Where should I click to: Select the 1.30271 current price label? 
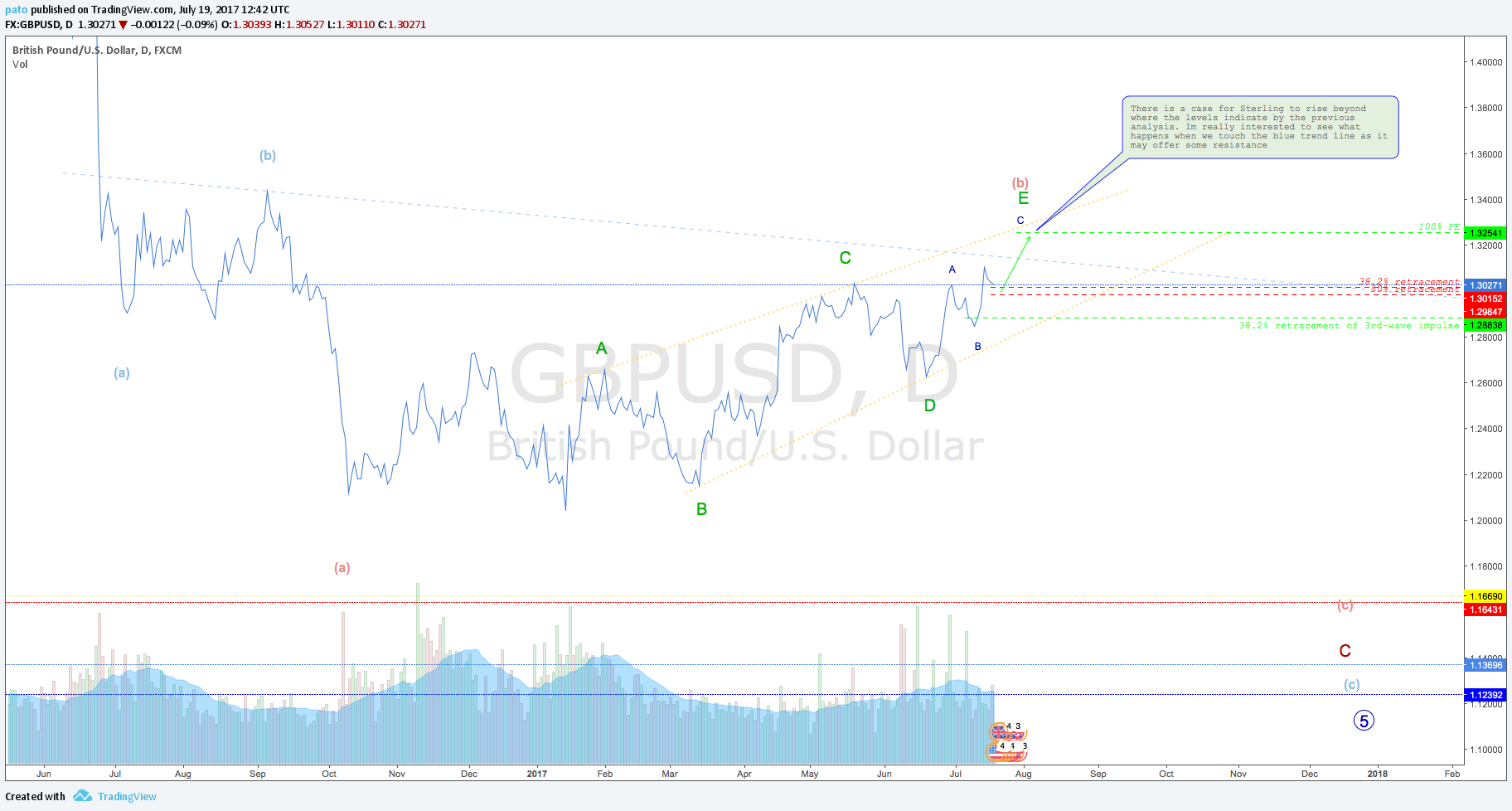[x=1485, y=285]
